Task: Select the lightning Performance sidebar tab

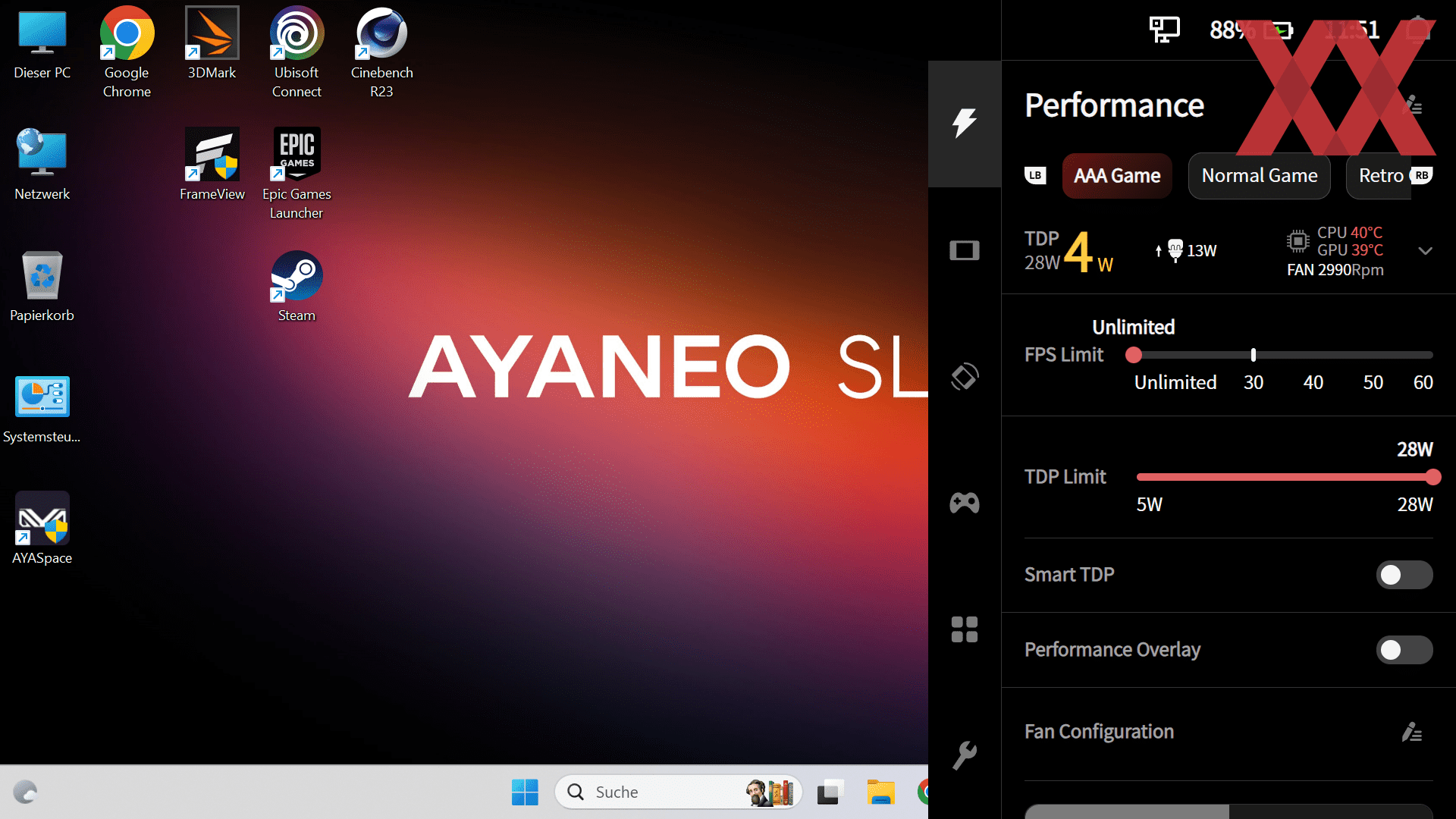Action: [965, 124]
